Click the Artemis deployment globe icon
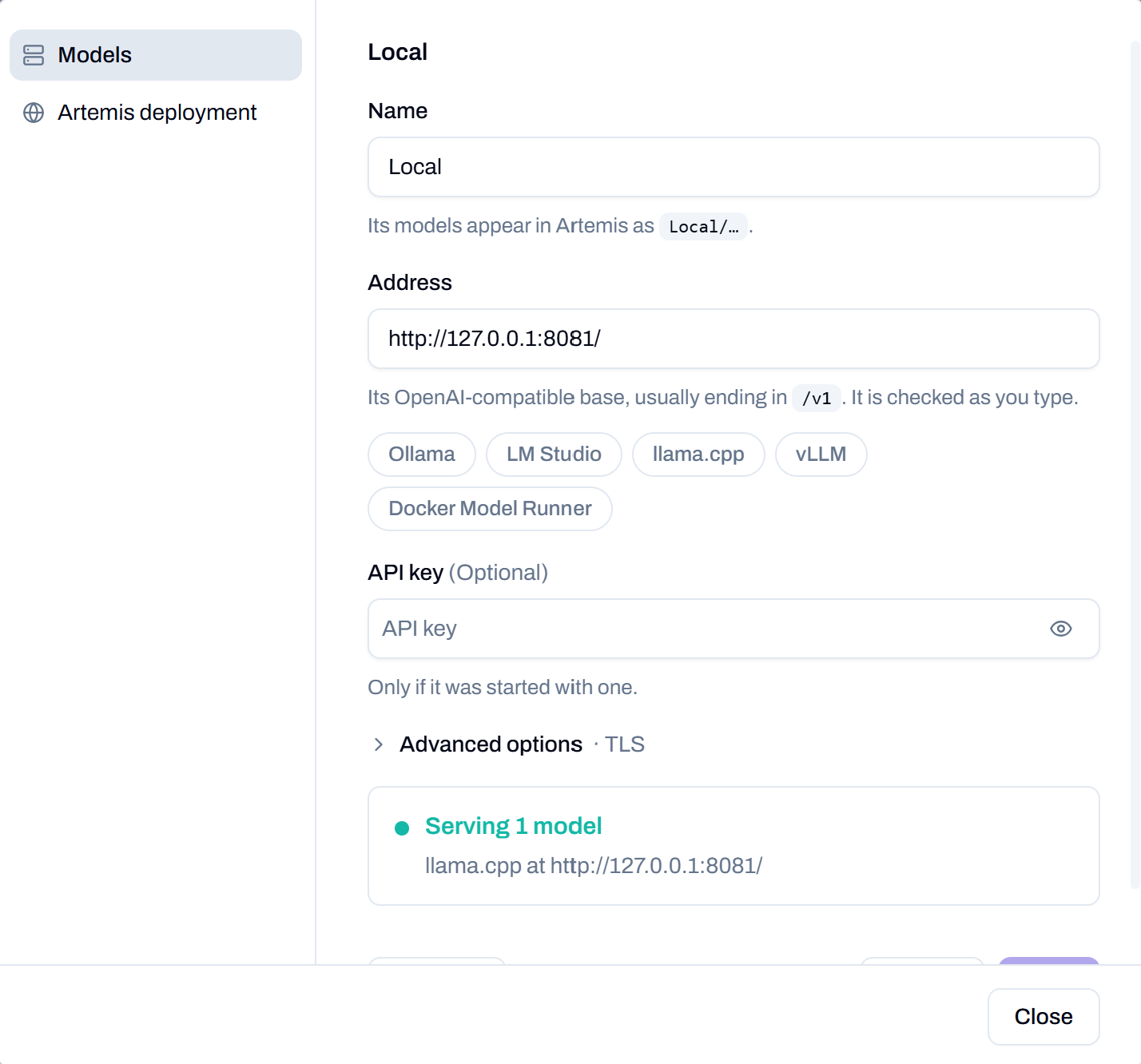 (34, 113)
